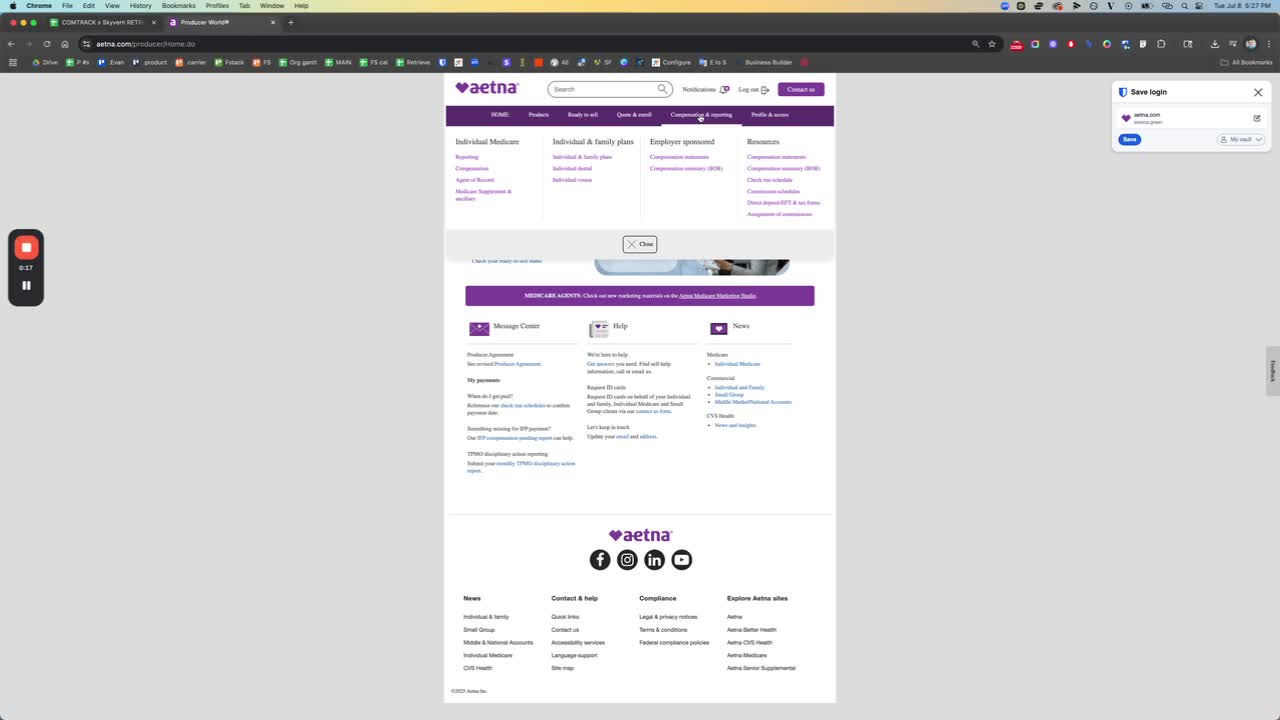Open Check run schedule link under Resources

[x=770, y=180]
